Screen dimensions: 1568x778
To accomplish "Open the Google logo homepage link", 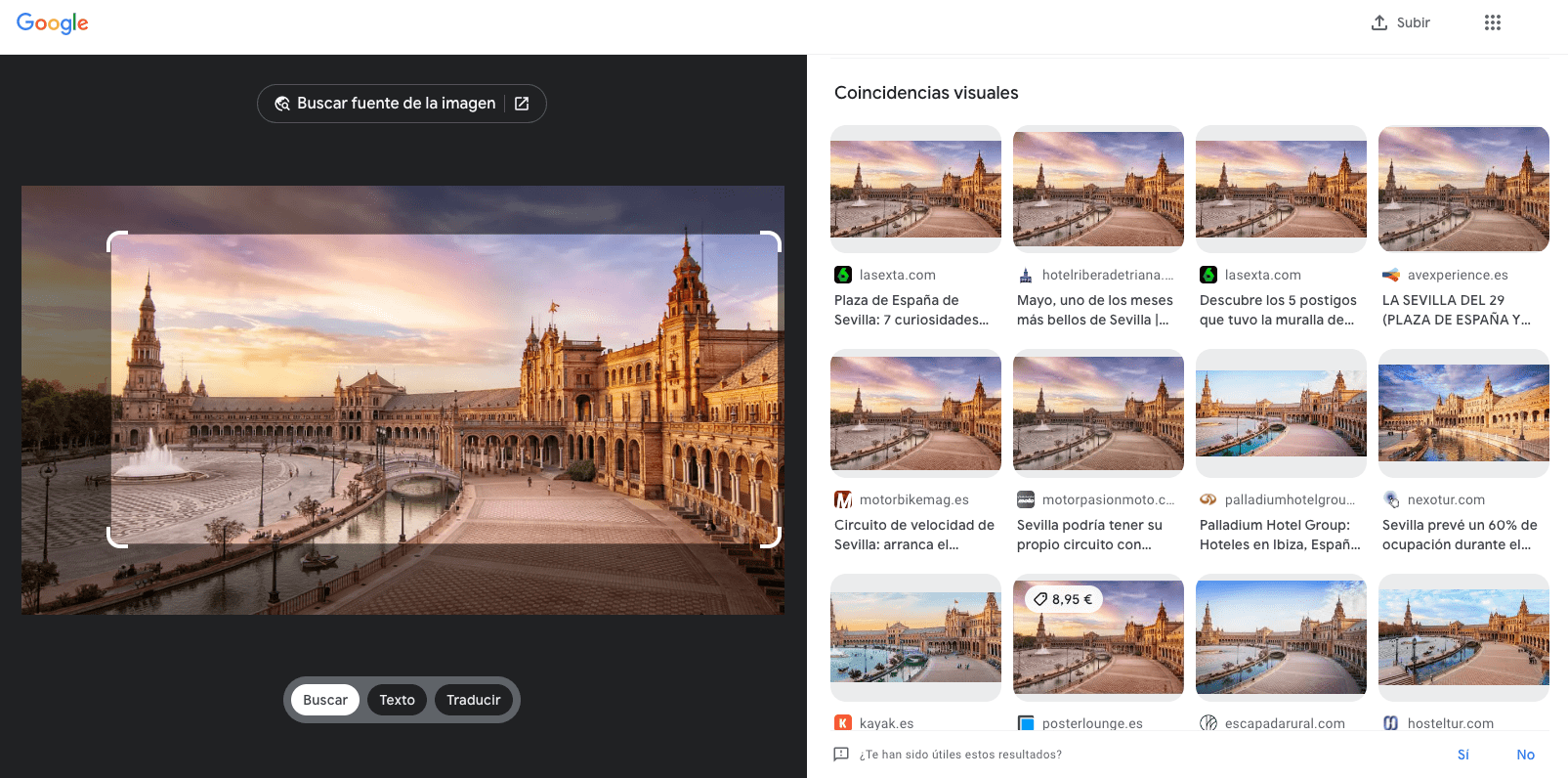I will [x=53, y=23].
